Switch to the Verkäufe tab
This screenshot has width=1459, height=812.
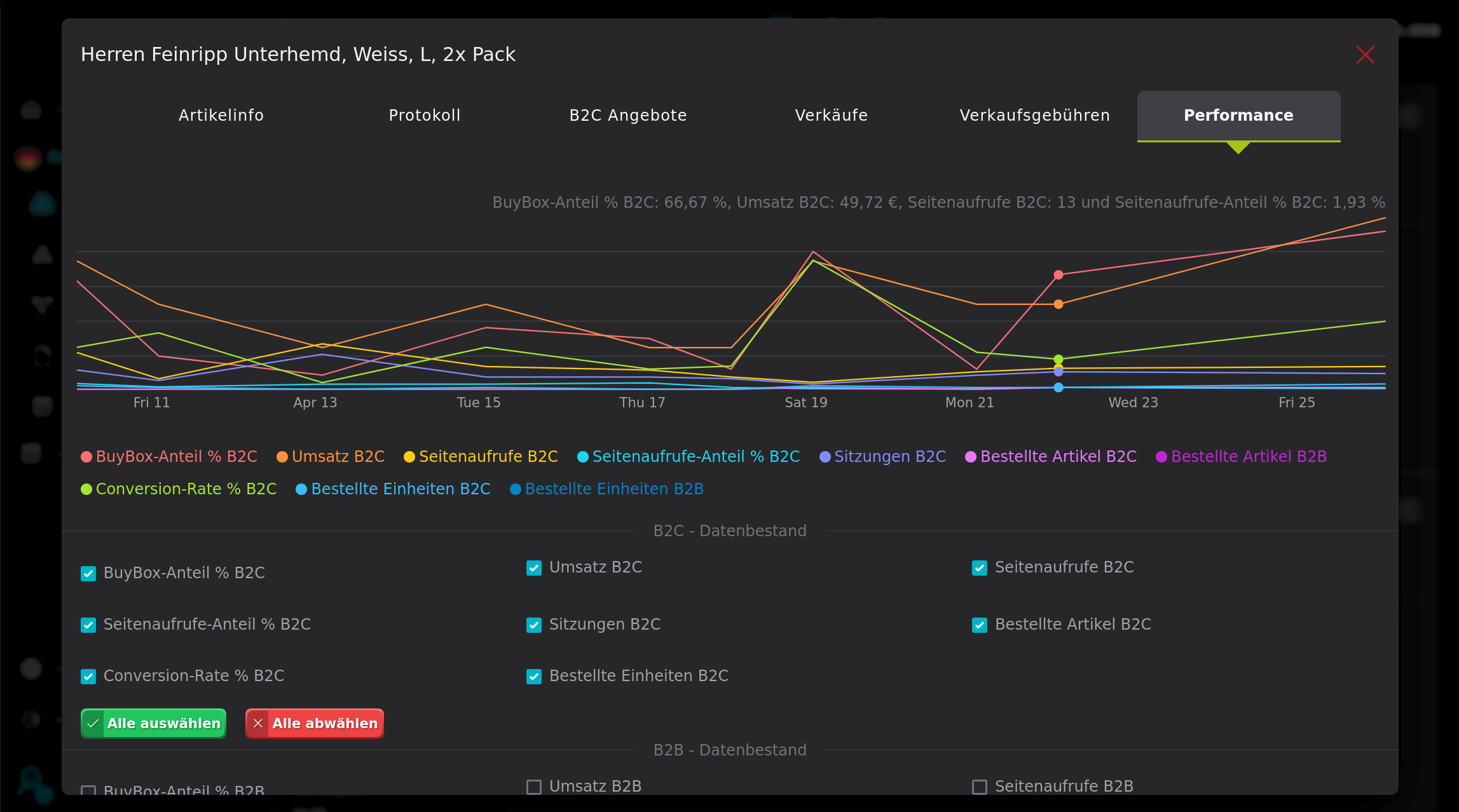pyautogui.click(x=832, y=115)
